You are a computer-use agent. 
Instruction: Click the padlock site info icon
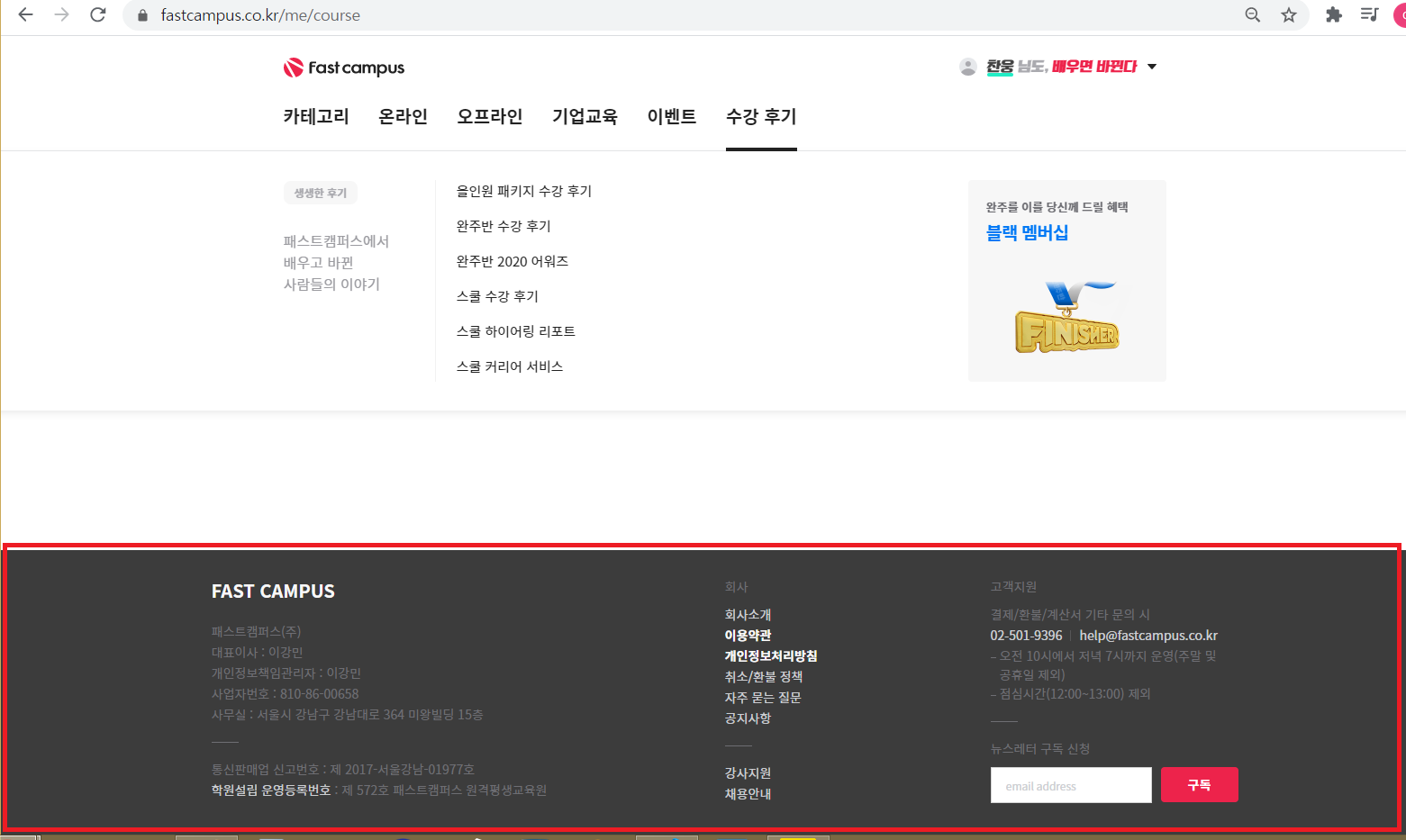pyautogui.click(x=141, y=15)
